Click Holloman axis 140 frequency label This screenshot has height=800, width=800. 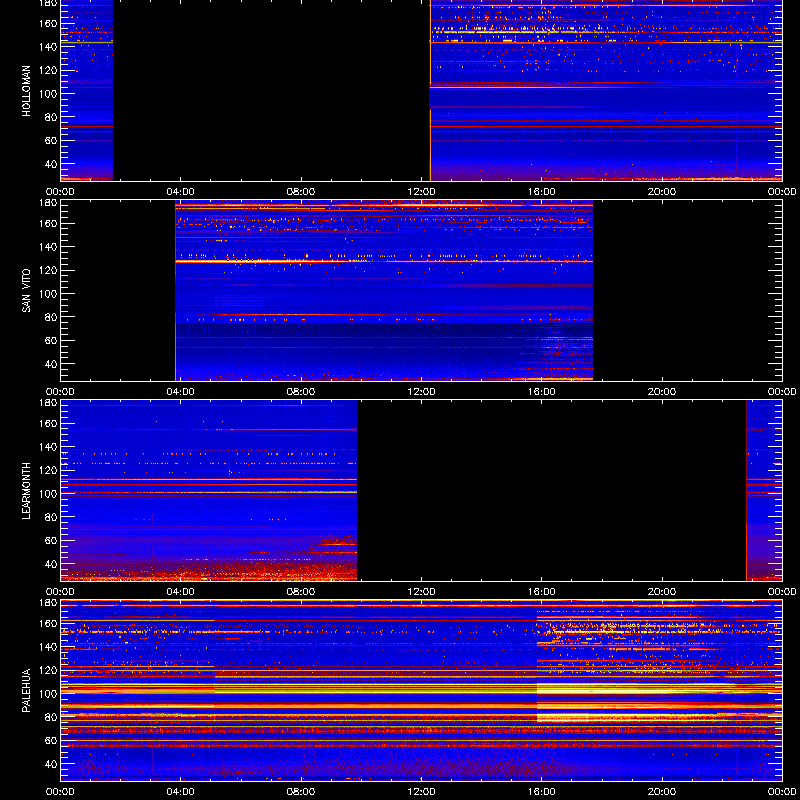pos(48,47)
